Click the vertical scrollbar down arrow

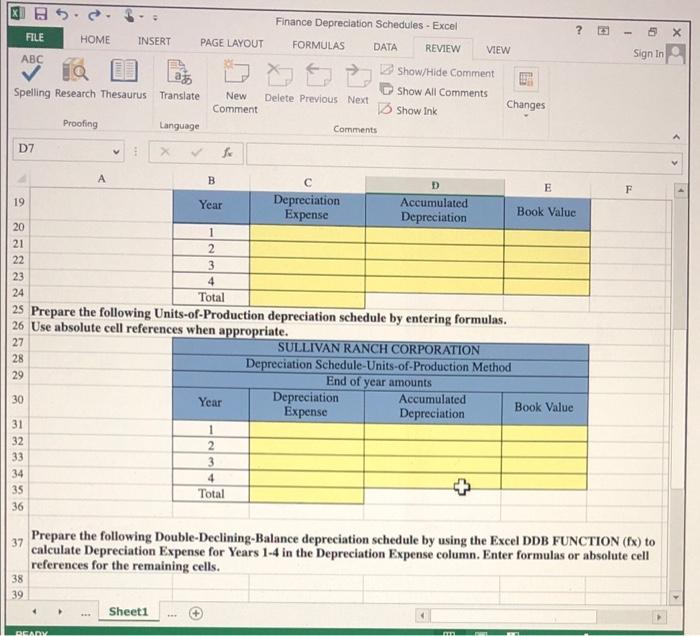point(676,596)
